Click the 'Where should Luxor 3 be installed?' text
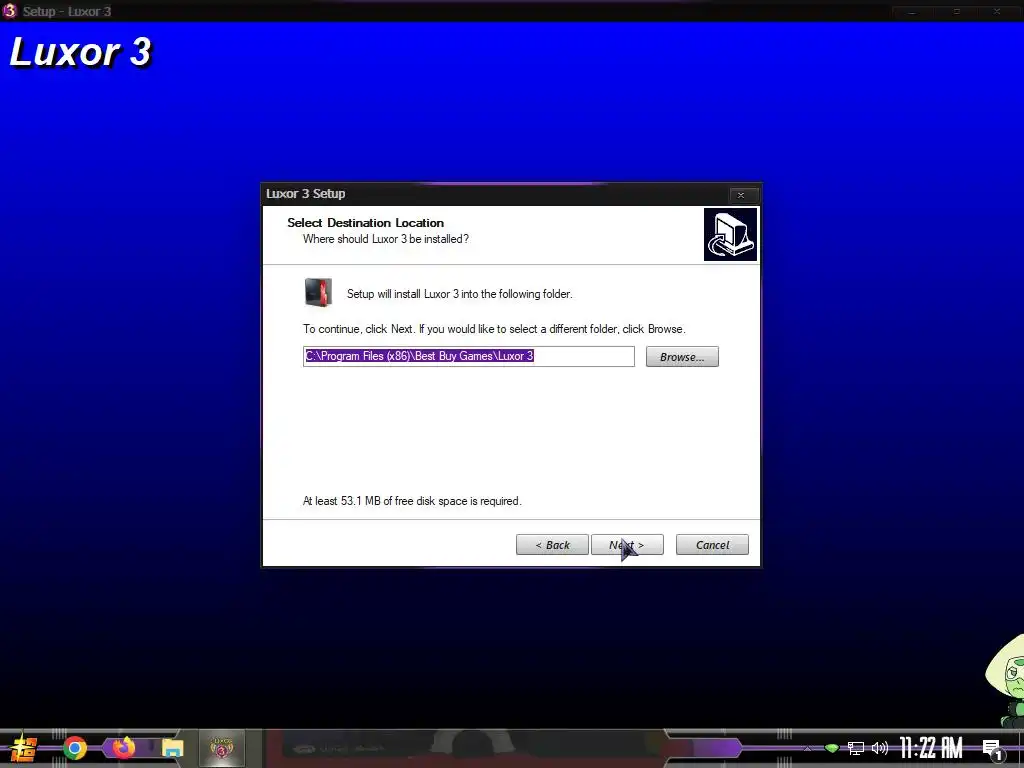 tap(385, 239)
